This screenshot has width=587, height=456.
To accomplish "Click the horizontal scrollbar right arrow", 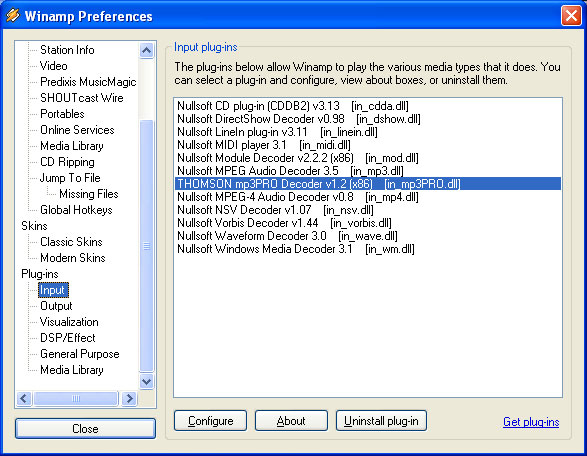I will coord(129,398).
